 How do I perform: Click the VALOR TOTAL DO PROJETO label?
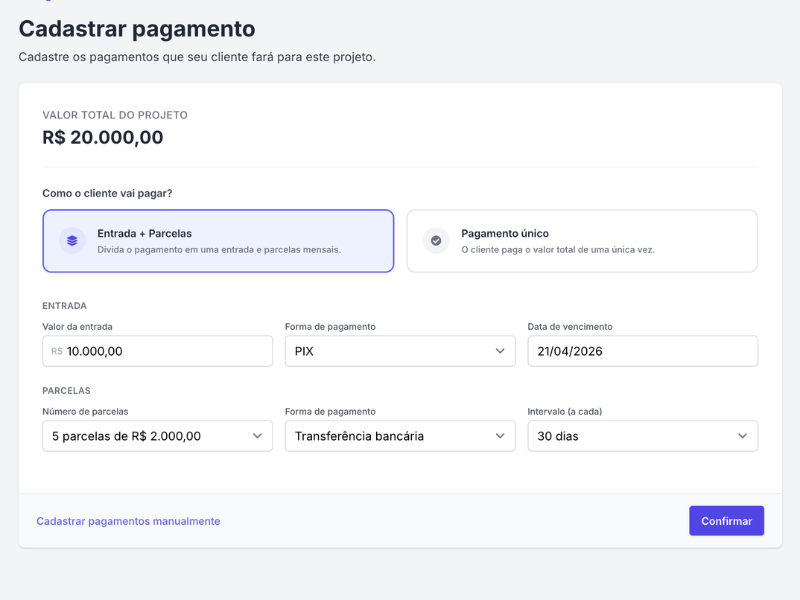click(115, 115)
